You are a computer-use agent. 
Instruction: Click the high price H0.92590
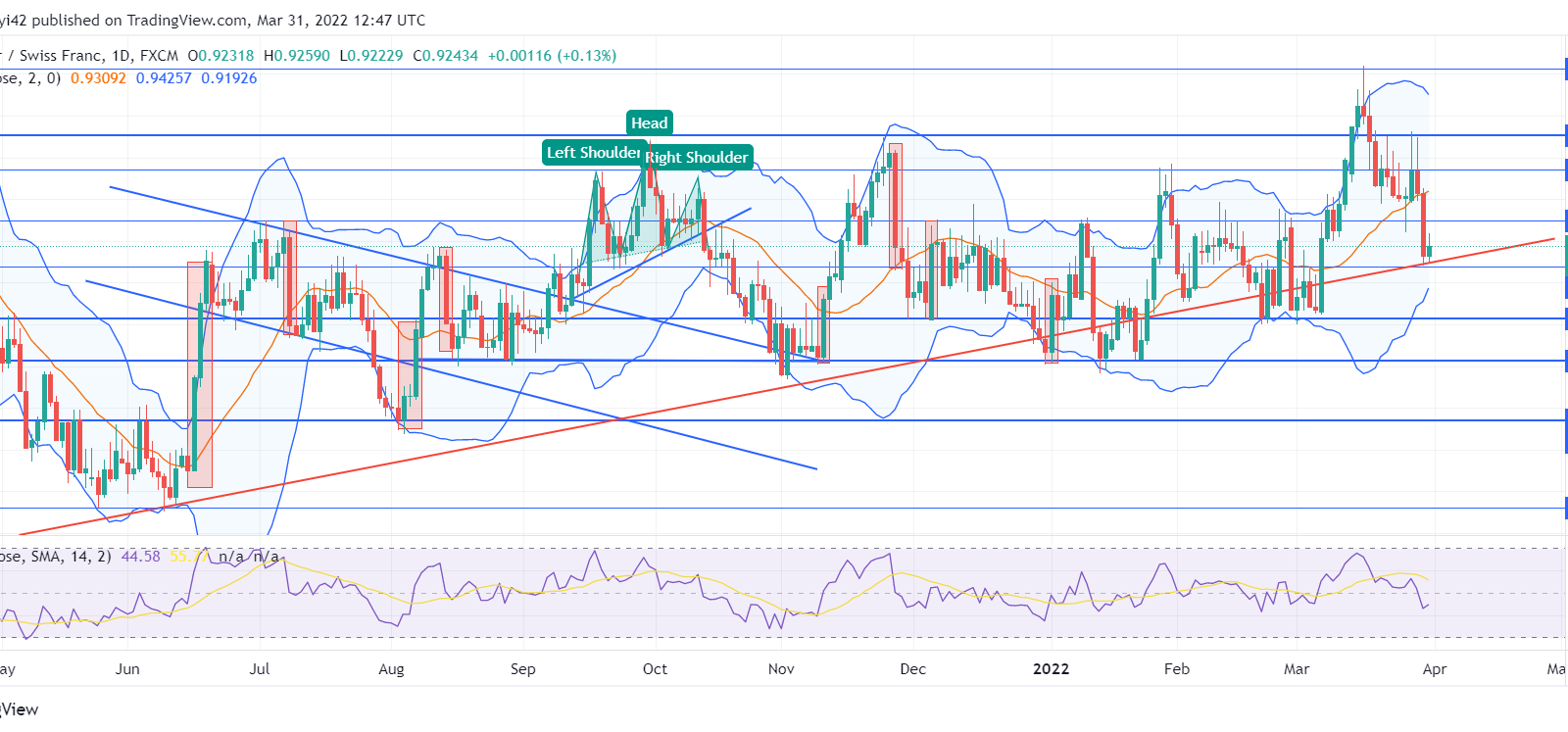click(297, 56)
